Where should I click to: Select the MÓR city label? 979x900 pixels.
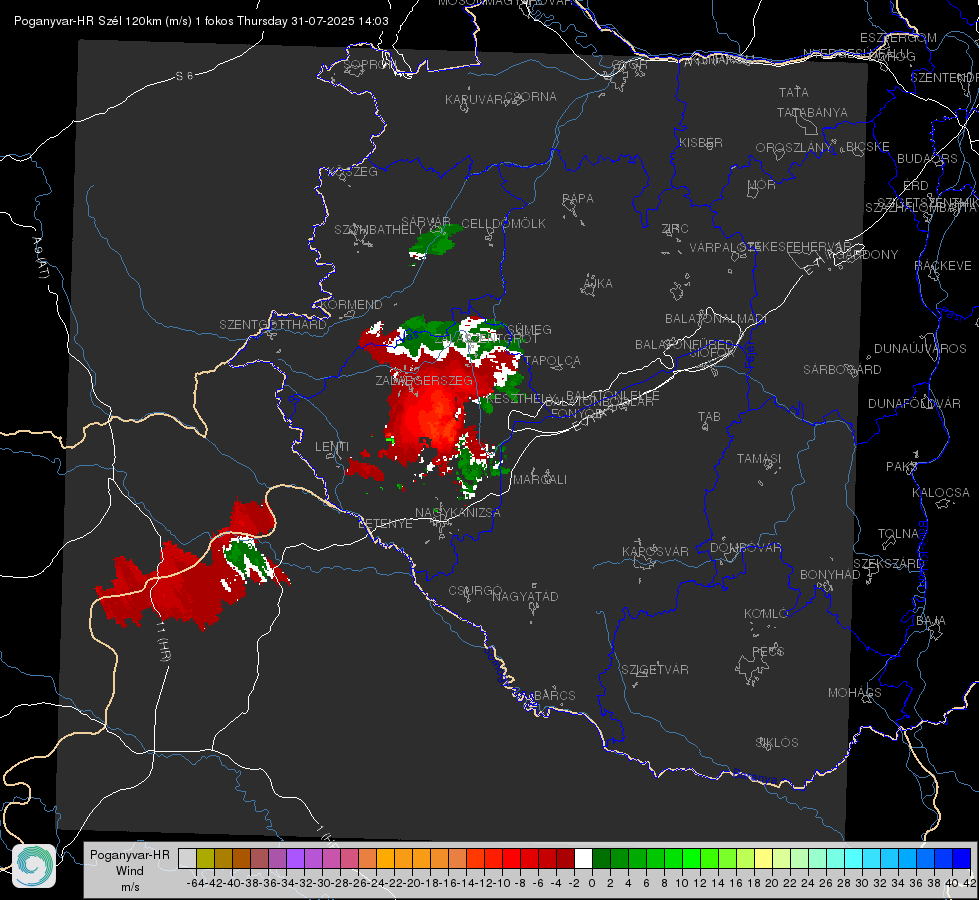[x=762, y=184]
